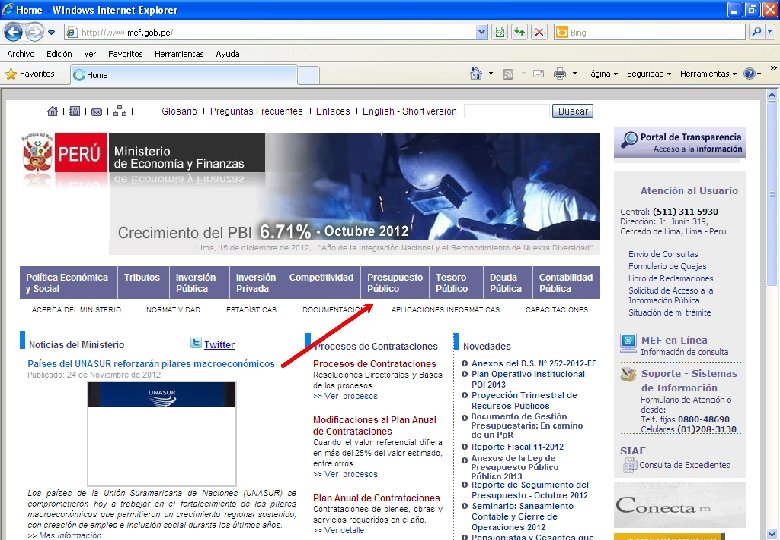Click the Compatibility View icon

(499, 33)
